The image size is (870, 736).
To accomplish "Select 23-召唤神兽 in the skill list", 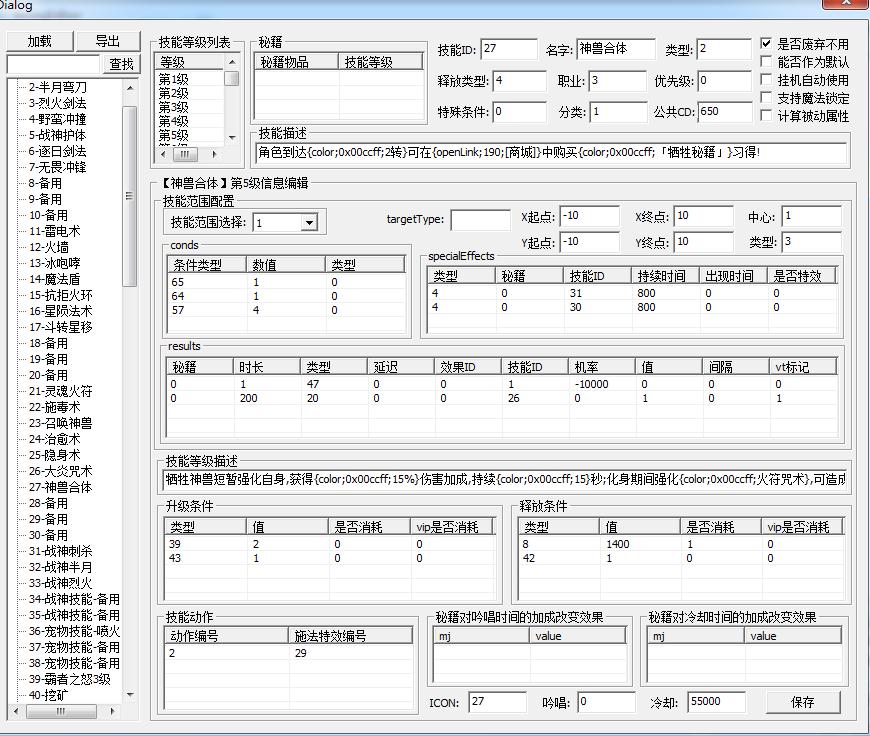I will coord(60,423).
